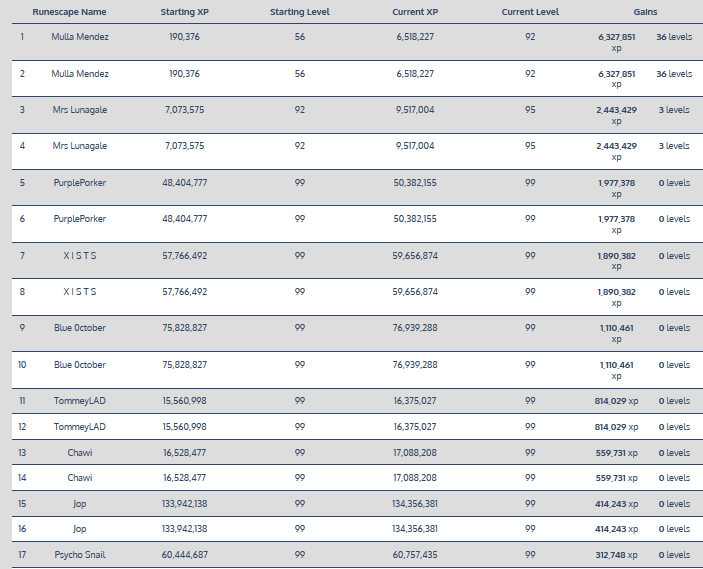Viewport: 703px width, 569px height.
Task: Open the Psycho Snail player entry
Action: [x=80, y=555]
